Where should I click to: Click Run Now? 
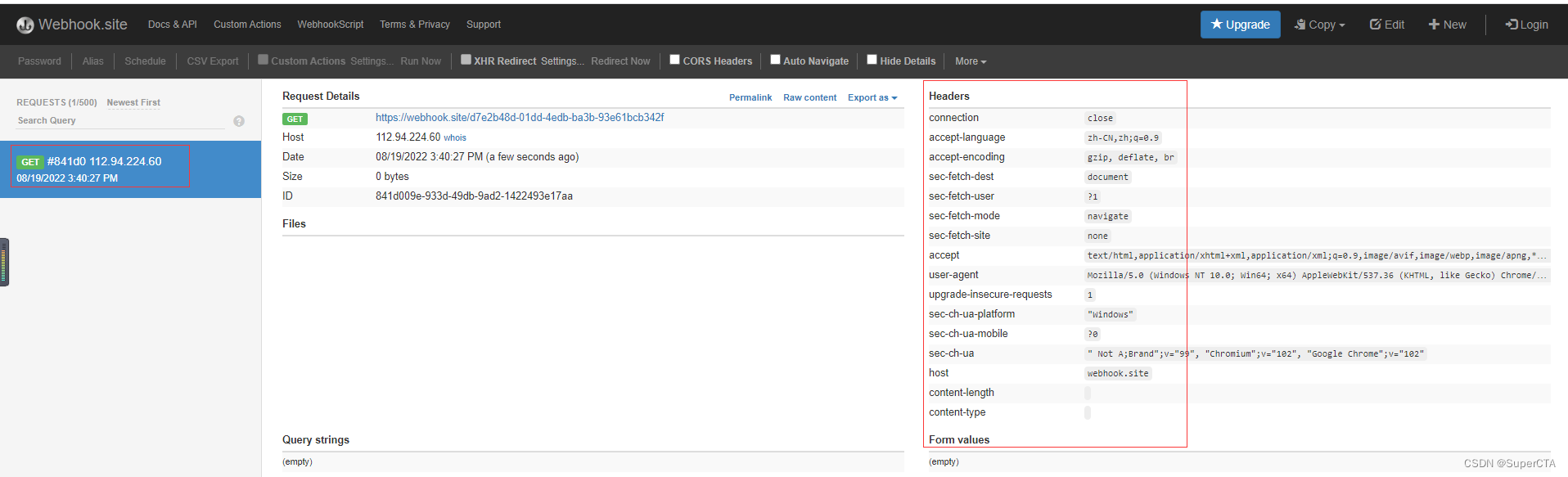pos(421,61)
